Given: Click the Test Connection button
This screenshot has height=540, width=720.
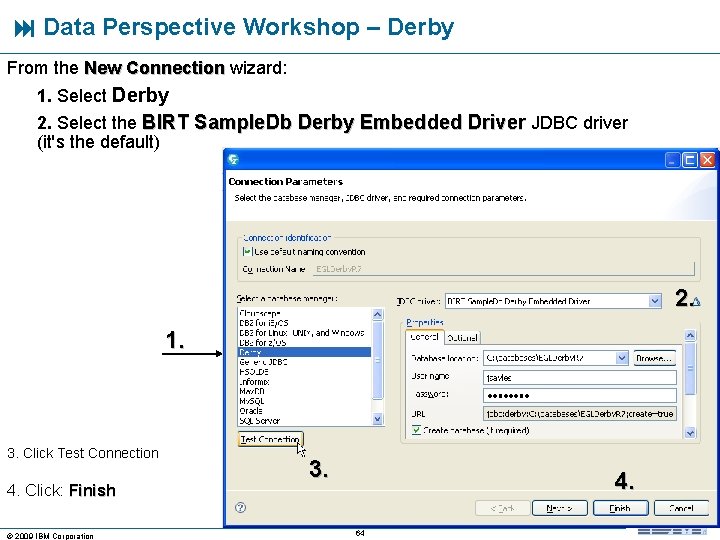Looking at the screenshot, I should 270,439.
